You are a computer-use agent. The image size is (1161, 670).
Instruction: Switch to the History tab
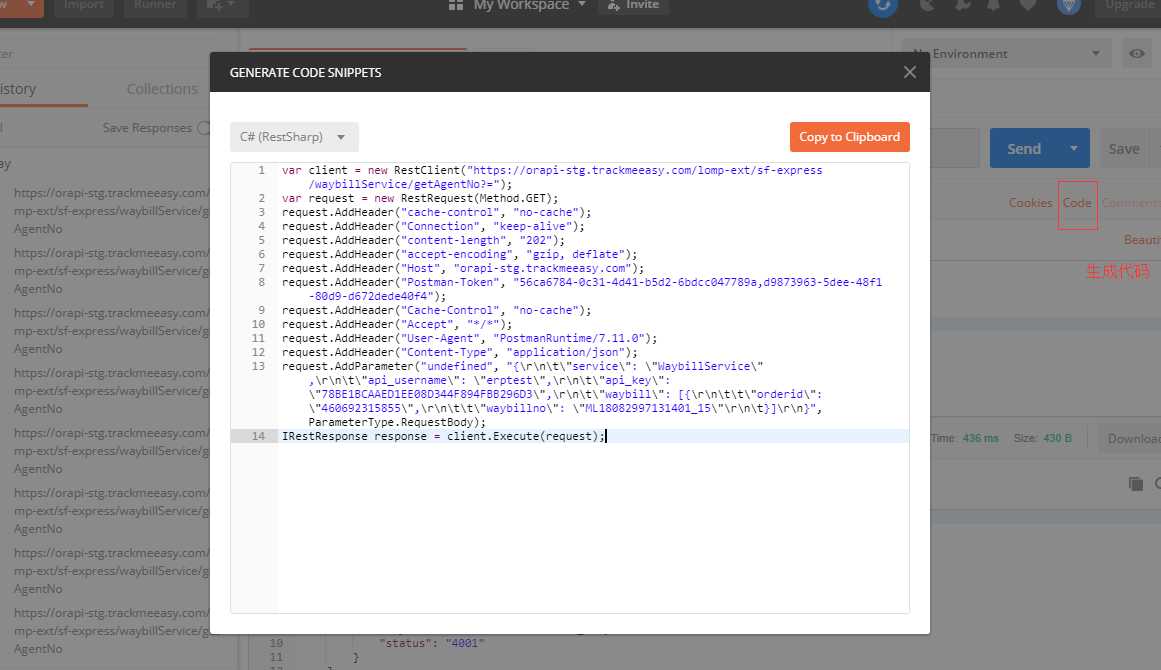(18, 89)
